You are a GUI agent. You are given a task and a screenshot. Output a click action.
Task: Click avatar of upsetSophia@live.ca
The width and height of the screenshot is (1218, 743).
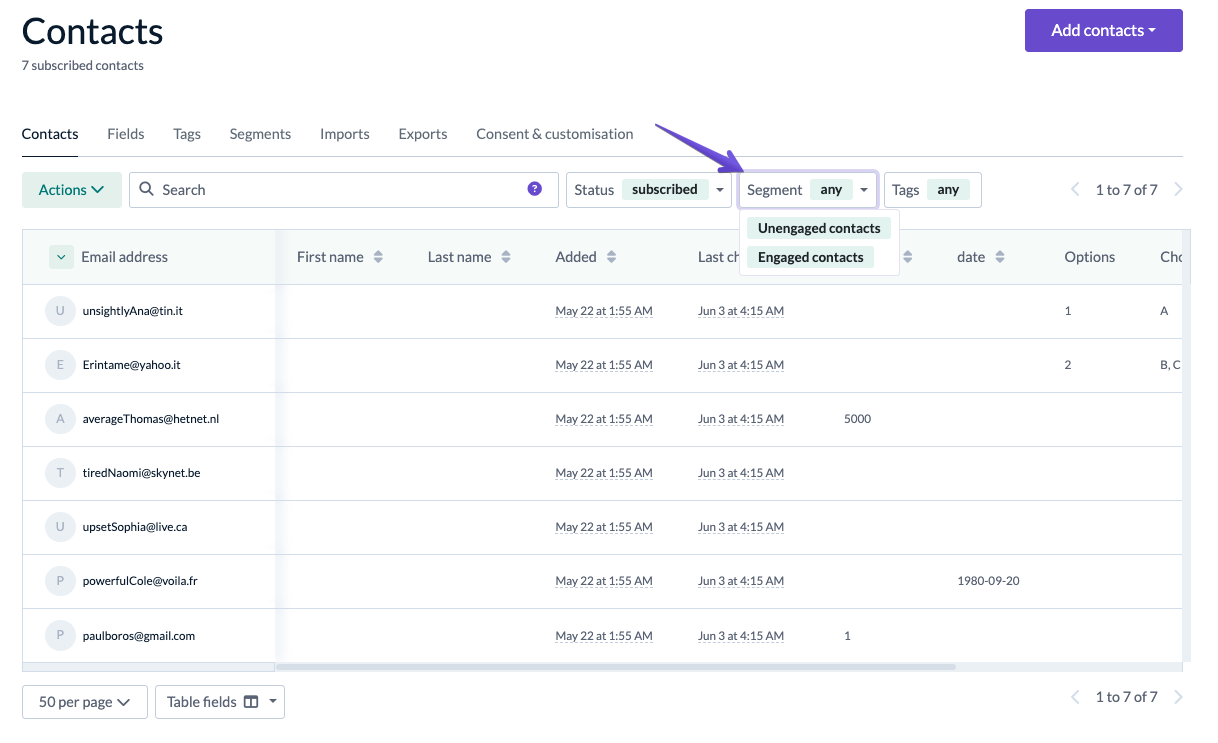tap(60, 527)
